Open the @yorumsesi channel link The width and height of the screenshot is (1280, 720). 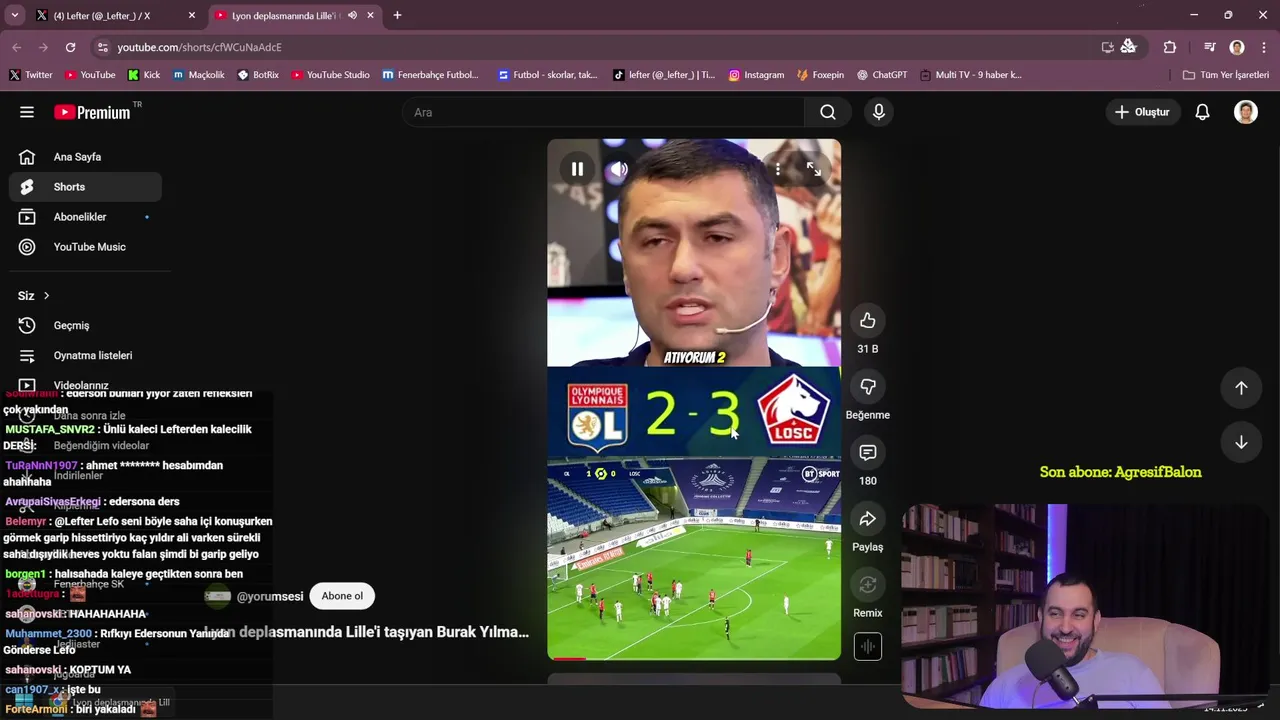point(270,597)
